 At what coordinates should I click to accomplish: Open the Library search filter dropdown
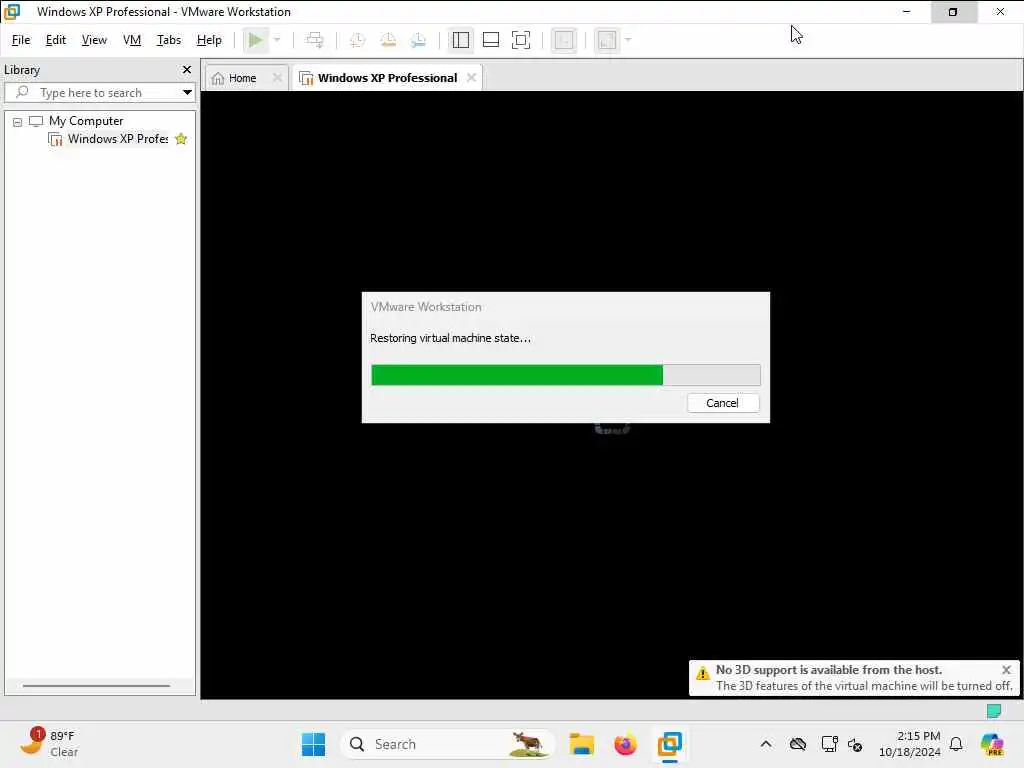pos(187,93)
